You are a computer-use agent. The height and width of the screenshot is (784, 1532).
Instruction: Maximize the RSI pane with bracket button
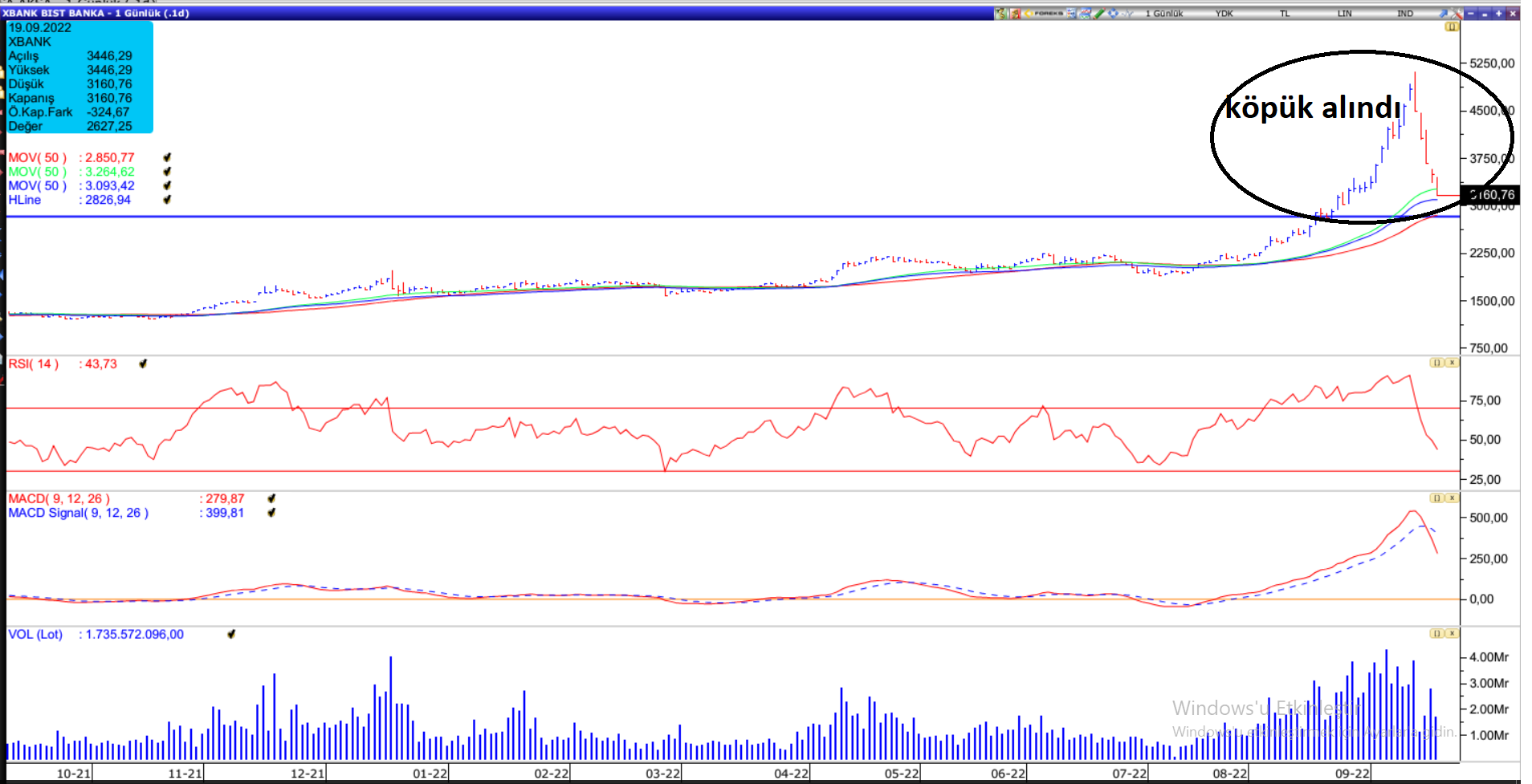1437,363
